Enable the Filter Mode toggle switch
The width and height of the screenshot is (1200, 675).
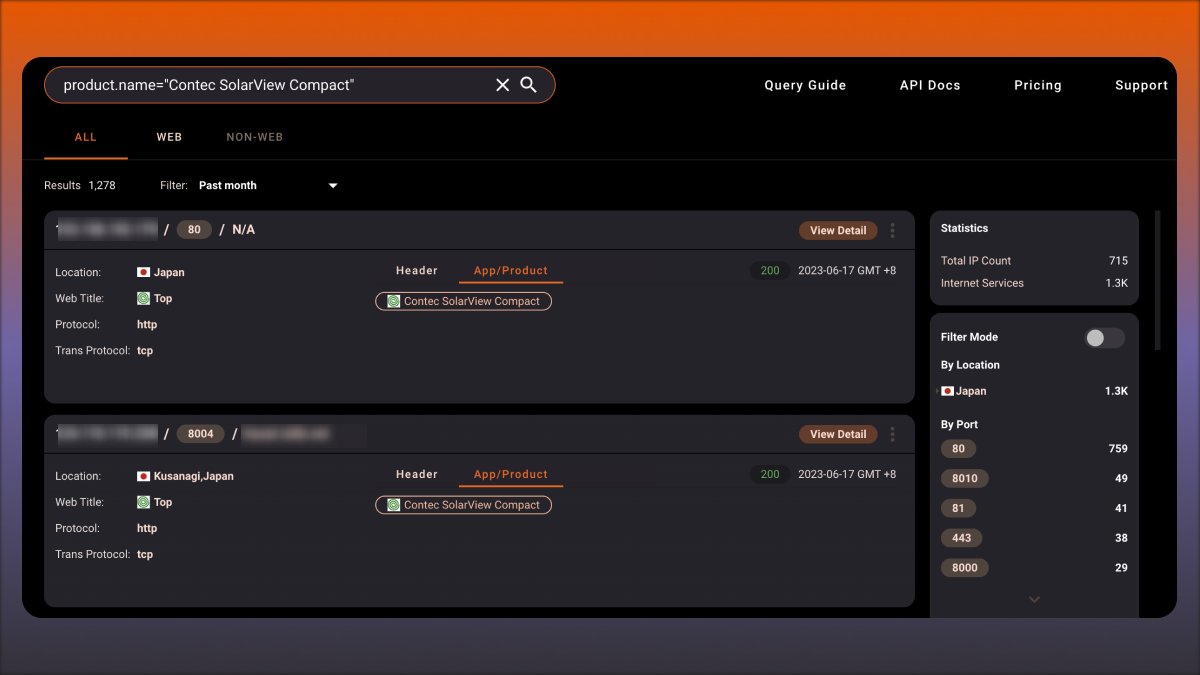[x=1104, y=338]
